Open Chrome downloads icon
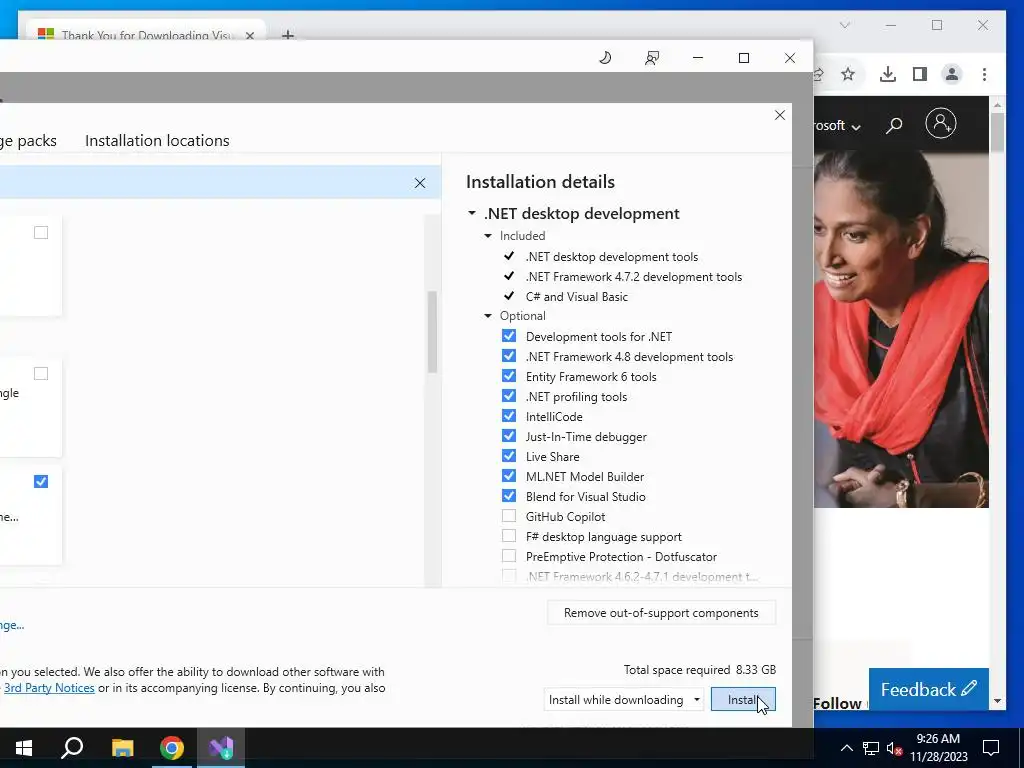Image resolution: width=1024 pixels, height=768 pixels. tap(888, 74)
